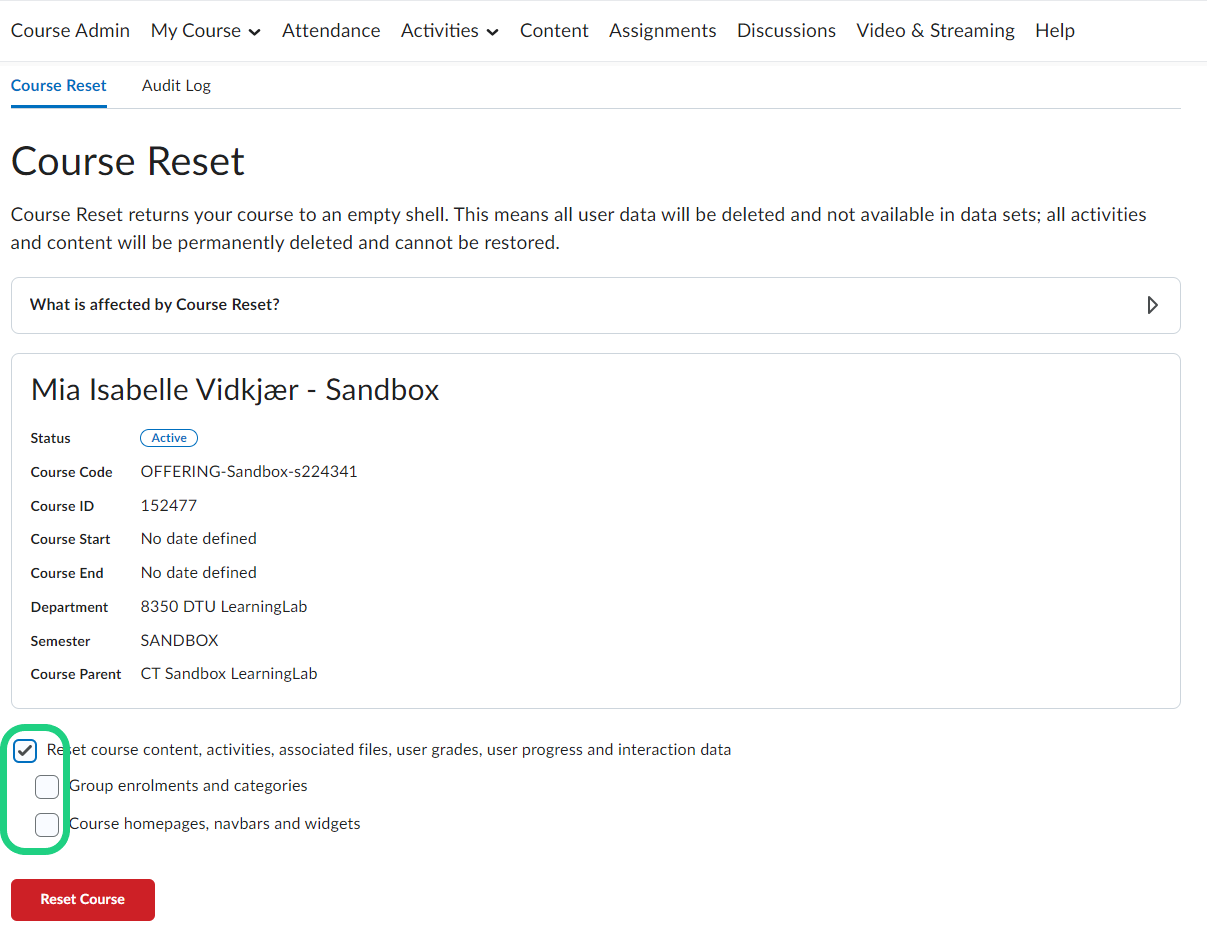
Task: Open the Discussions page
Action: pos(786,31)
